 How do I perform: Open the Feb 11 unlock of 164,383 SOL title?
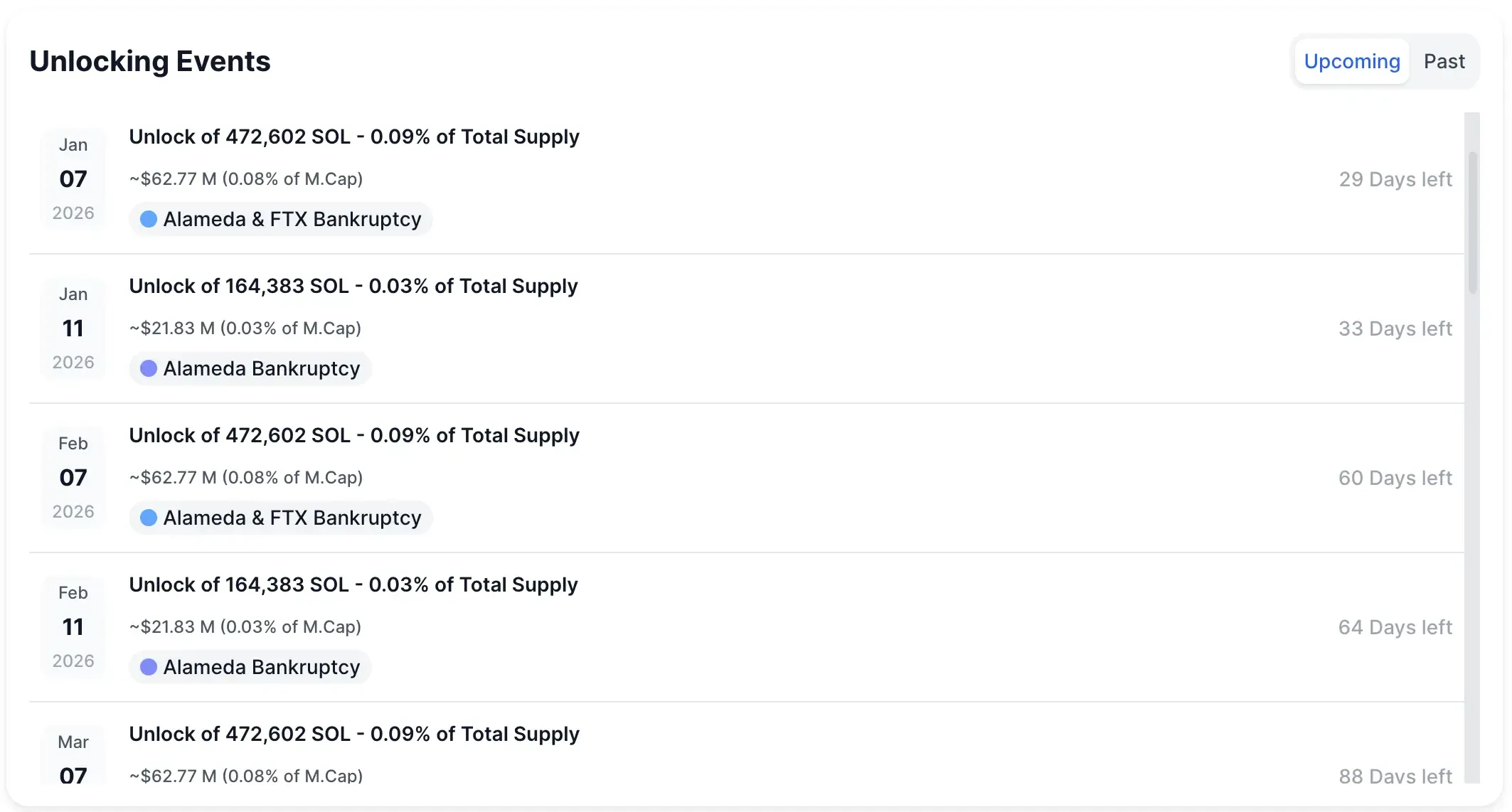point(353,584)
